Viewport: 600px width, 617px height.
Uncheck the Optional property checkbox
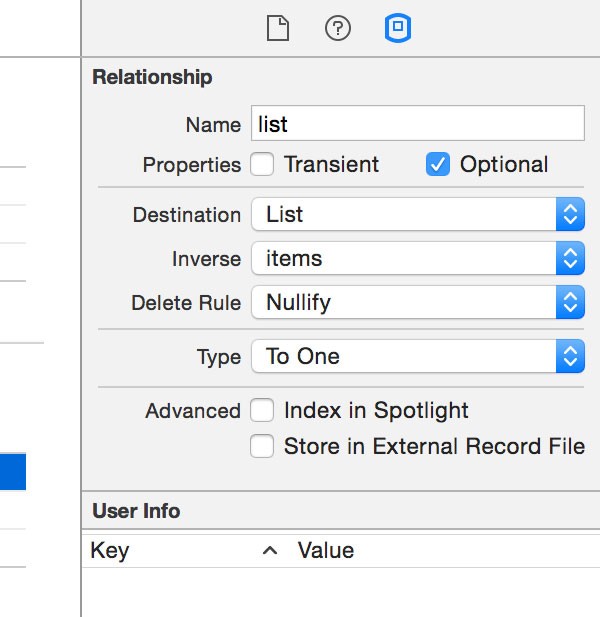click(x=438, y=164)
